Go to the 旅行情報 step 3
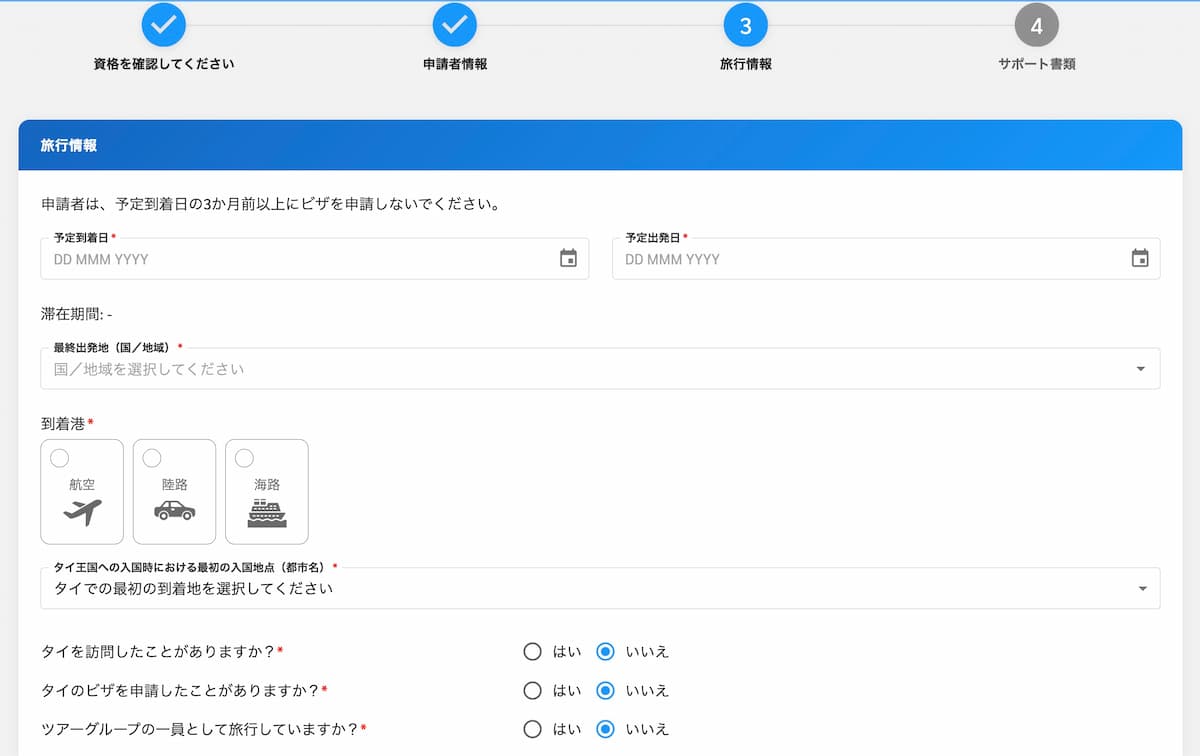Viewport: 1200px width, 756px height. [x=745, y=25]
